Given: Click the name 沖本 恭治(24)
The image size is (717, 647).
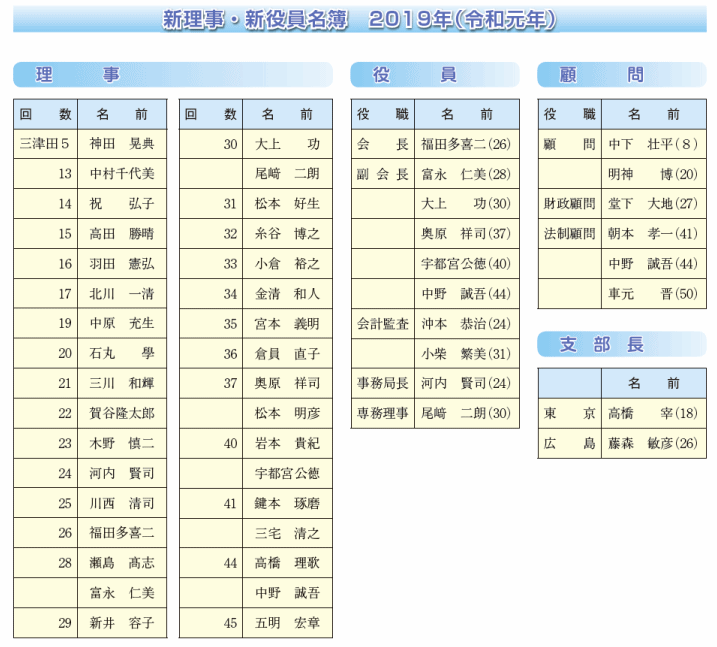Looking at the screenshot, I should point(466,324).
